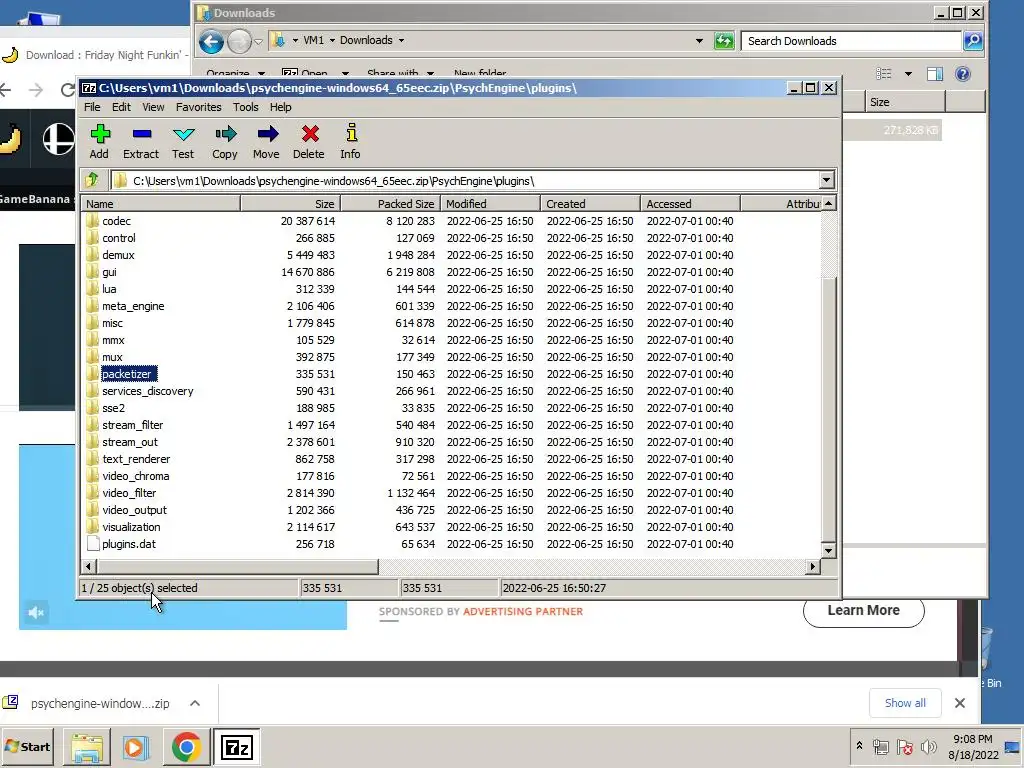Click the Copy toolbar icon

click(225, 141)
